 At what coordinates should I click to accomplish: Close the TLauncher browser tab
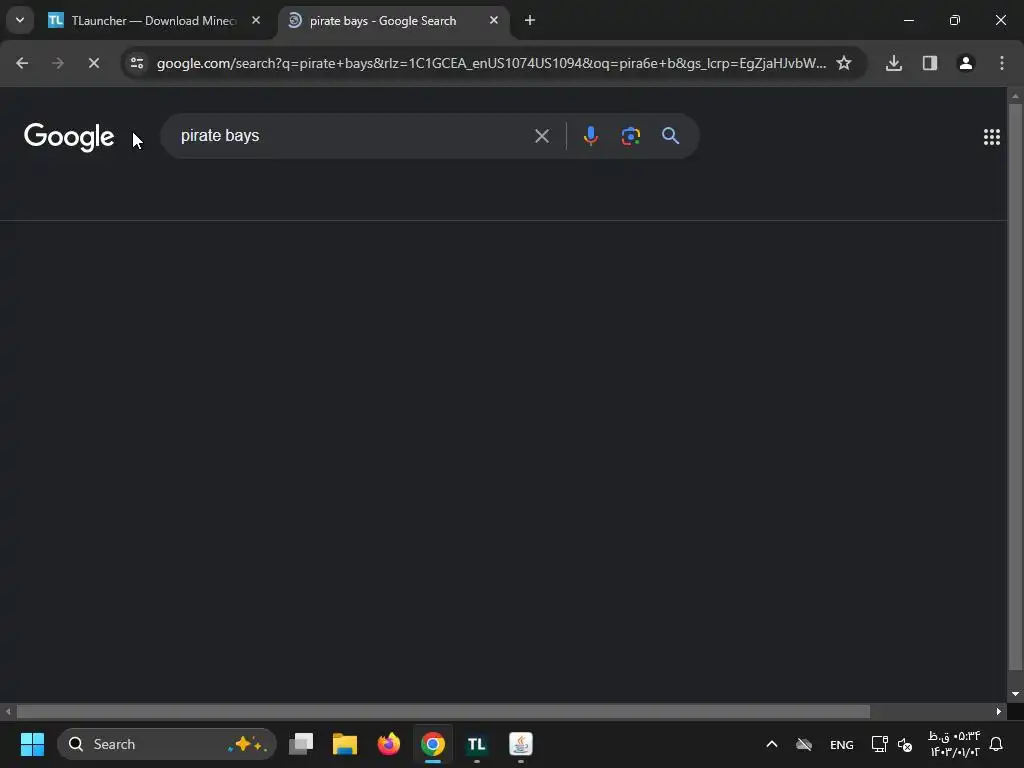pyautogui.click(x=256, y=20)
